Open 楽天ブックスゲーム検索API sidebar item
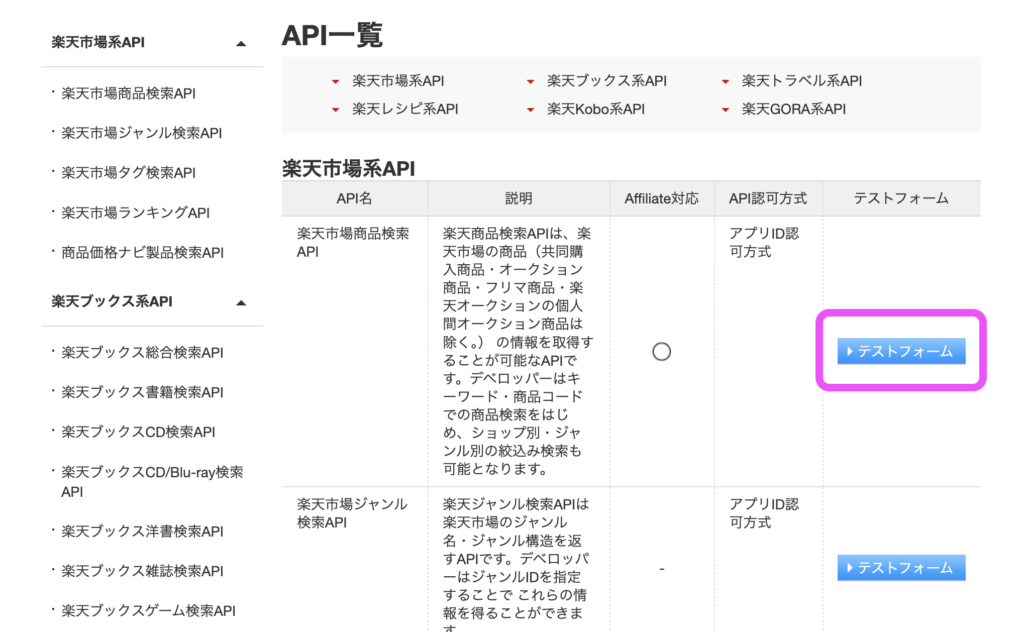This screenshot has width=1024, height=632. click(148, 610)
